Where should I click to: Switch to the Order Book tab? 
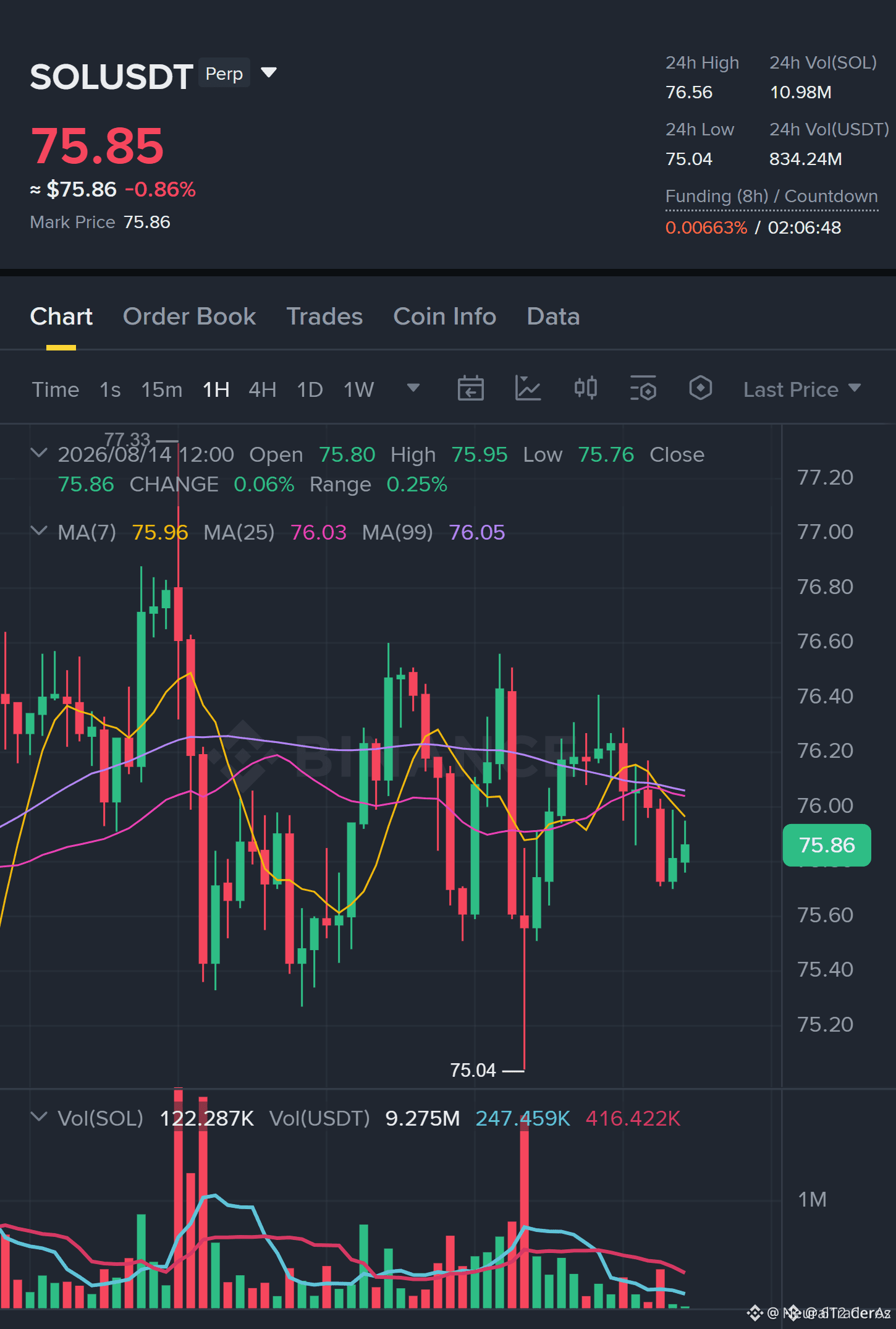click(189, 316)
